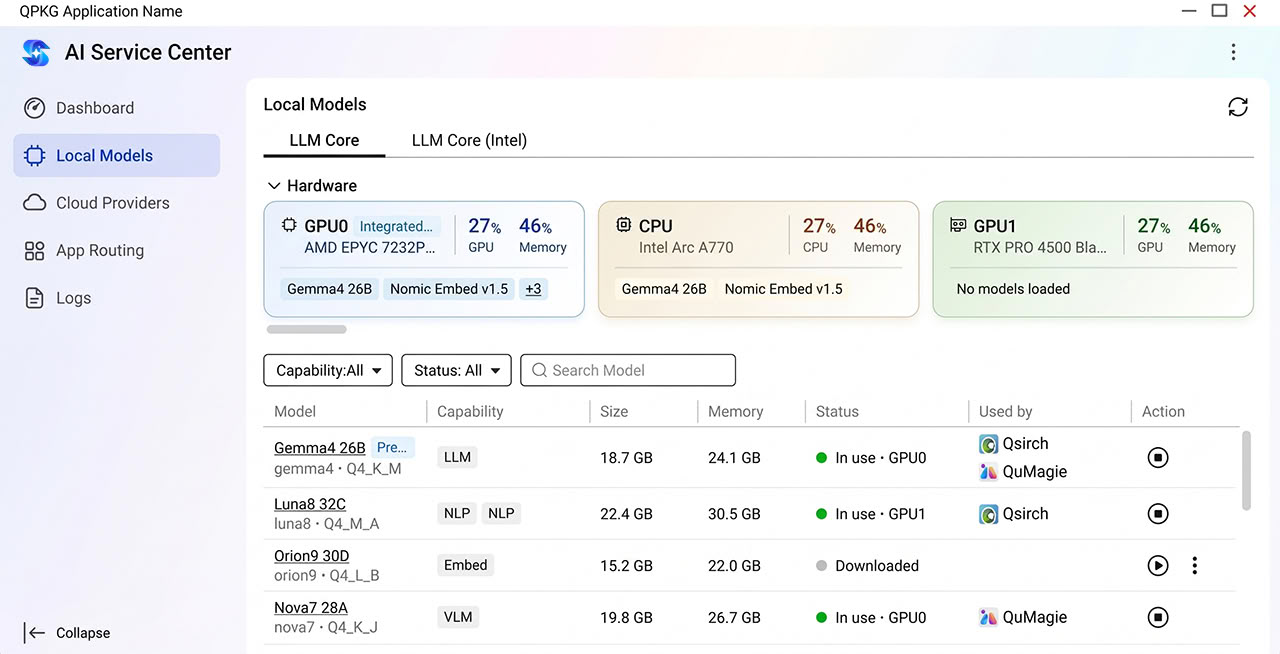Click the vertical scrollbar of the model table
Screen dimensions: 1280x654
click(1246, 470)
